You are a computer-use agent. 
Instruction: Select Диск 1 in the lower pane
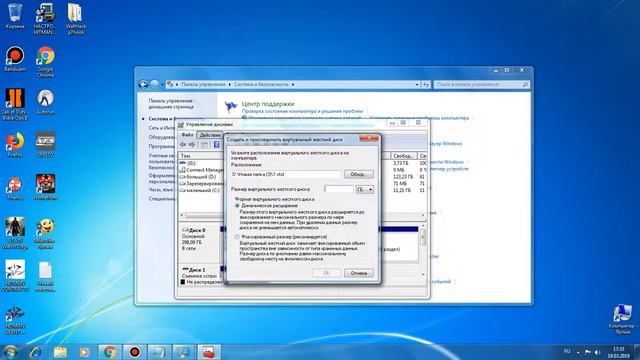200,276
